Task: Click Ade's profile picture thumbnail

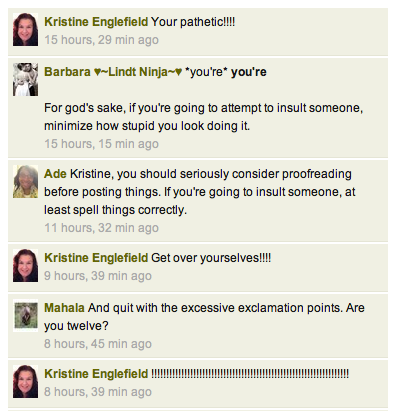Action: 25,181
